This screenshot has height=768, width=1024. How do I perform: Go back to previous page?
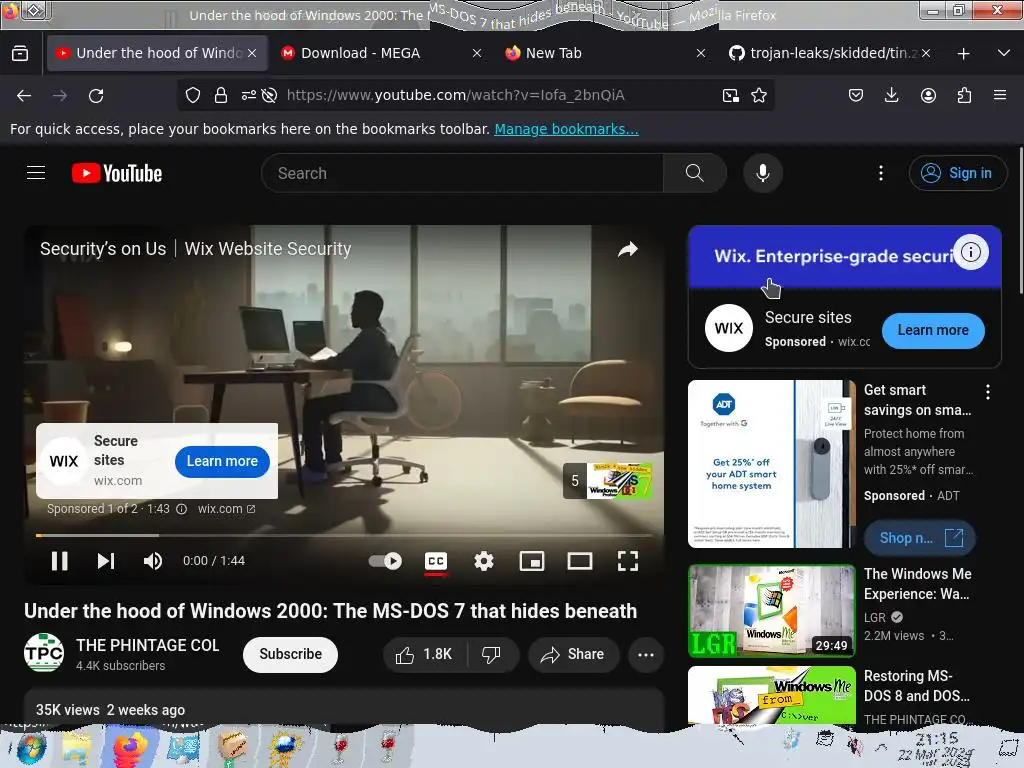[24, 95]
